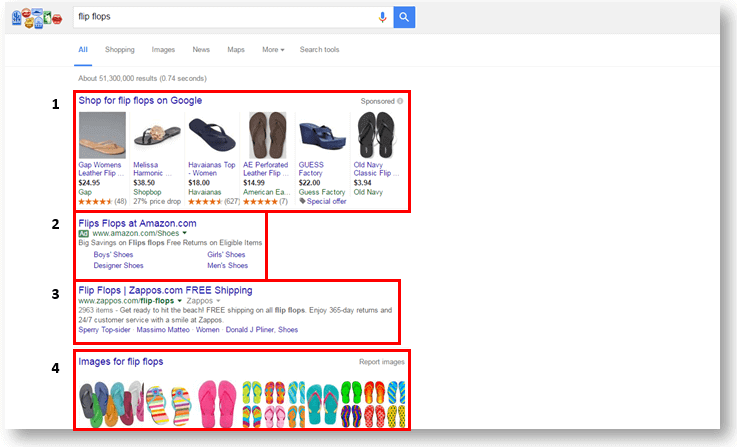This screenshot has width=737, height=447.
Task: Expand the zappos.com URL dropdown arrow
Action: (180, 301)
